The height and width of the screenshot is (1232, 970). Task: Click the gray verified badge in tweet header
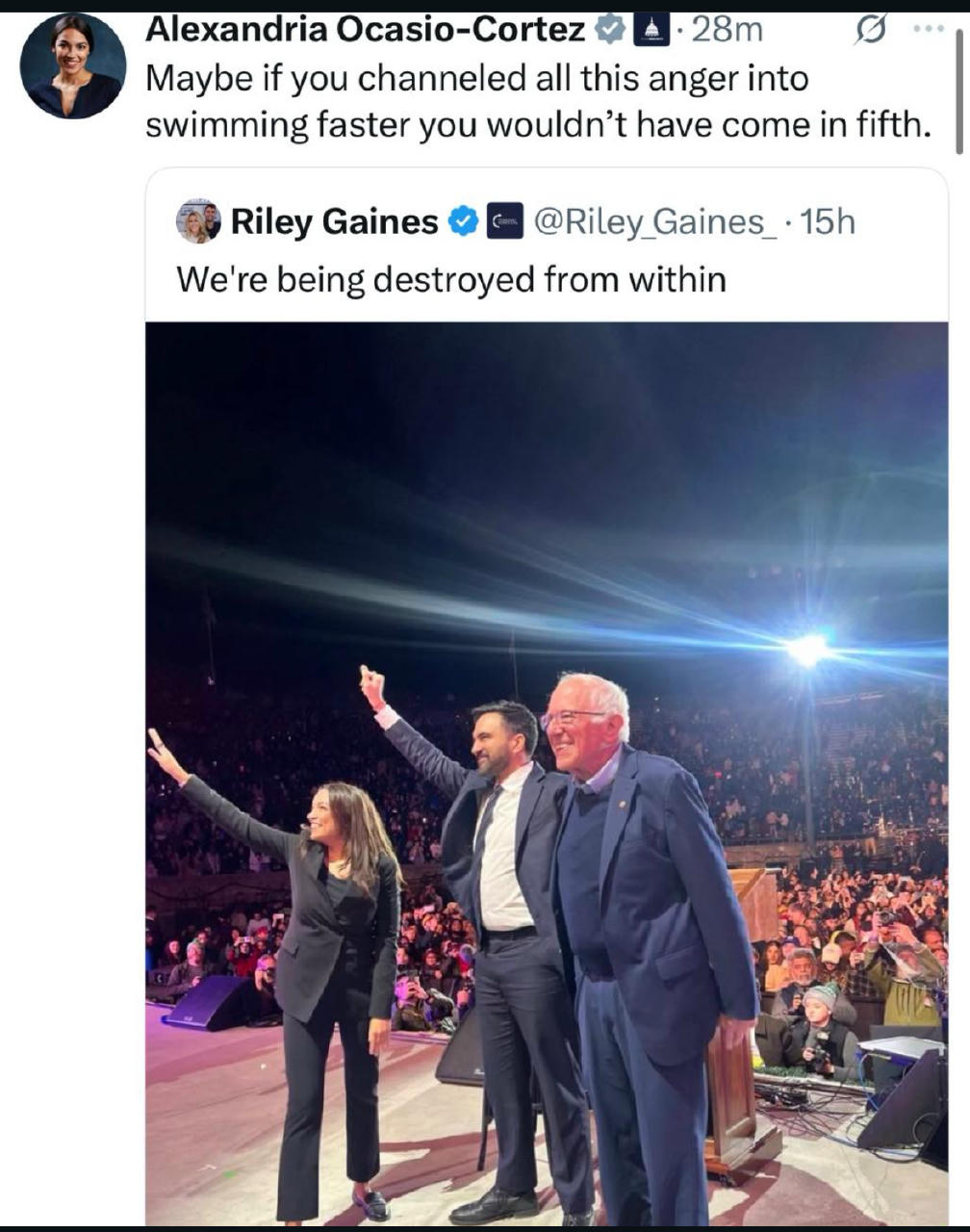609,31
